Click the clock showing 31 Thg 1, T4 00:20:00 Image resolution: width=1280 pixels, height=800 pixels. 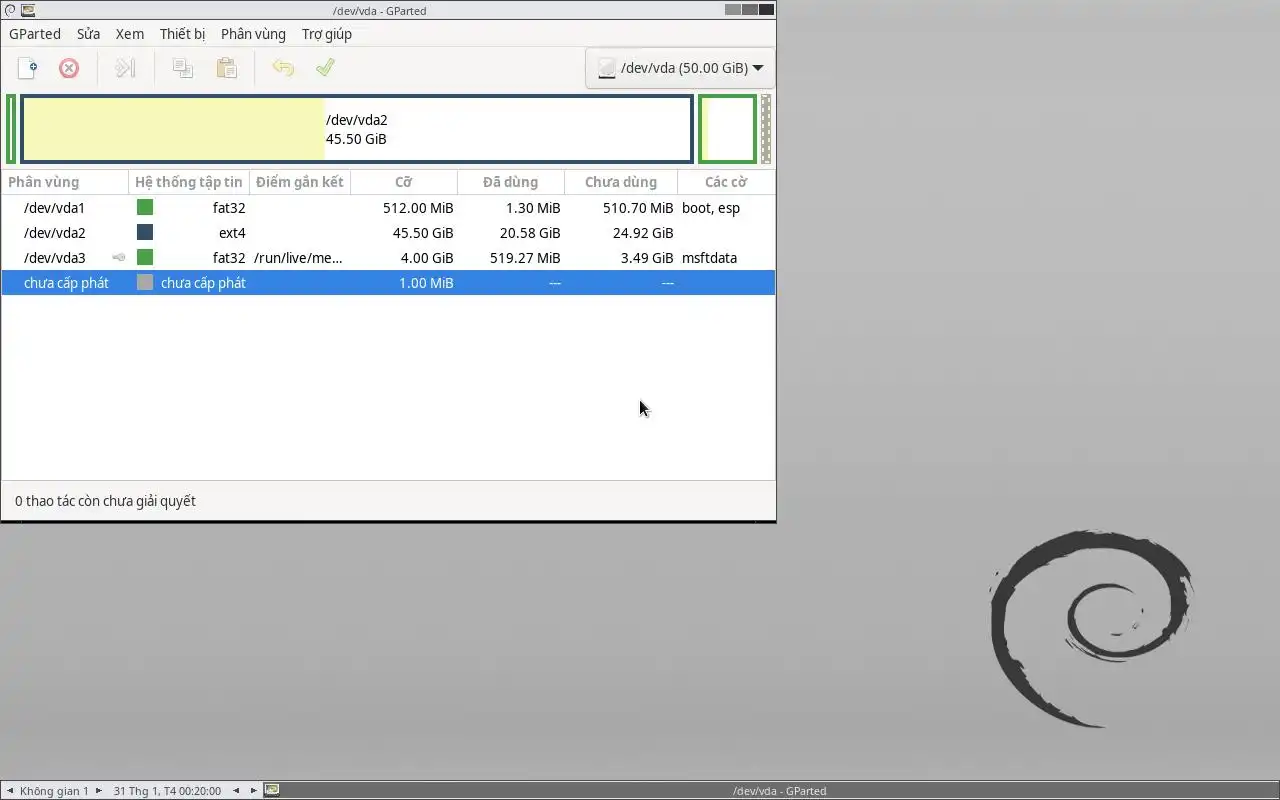(167, 791)
